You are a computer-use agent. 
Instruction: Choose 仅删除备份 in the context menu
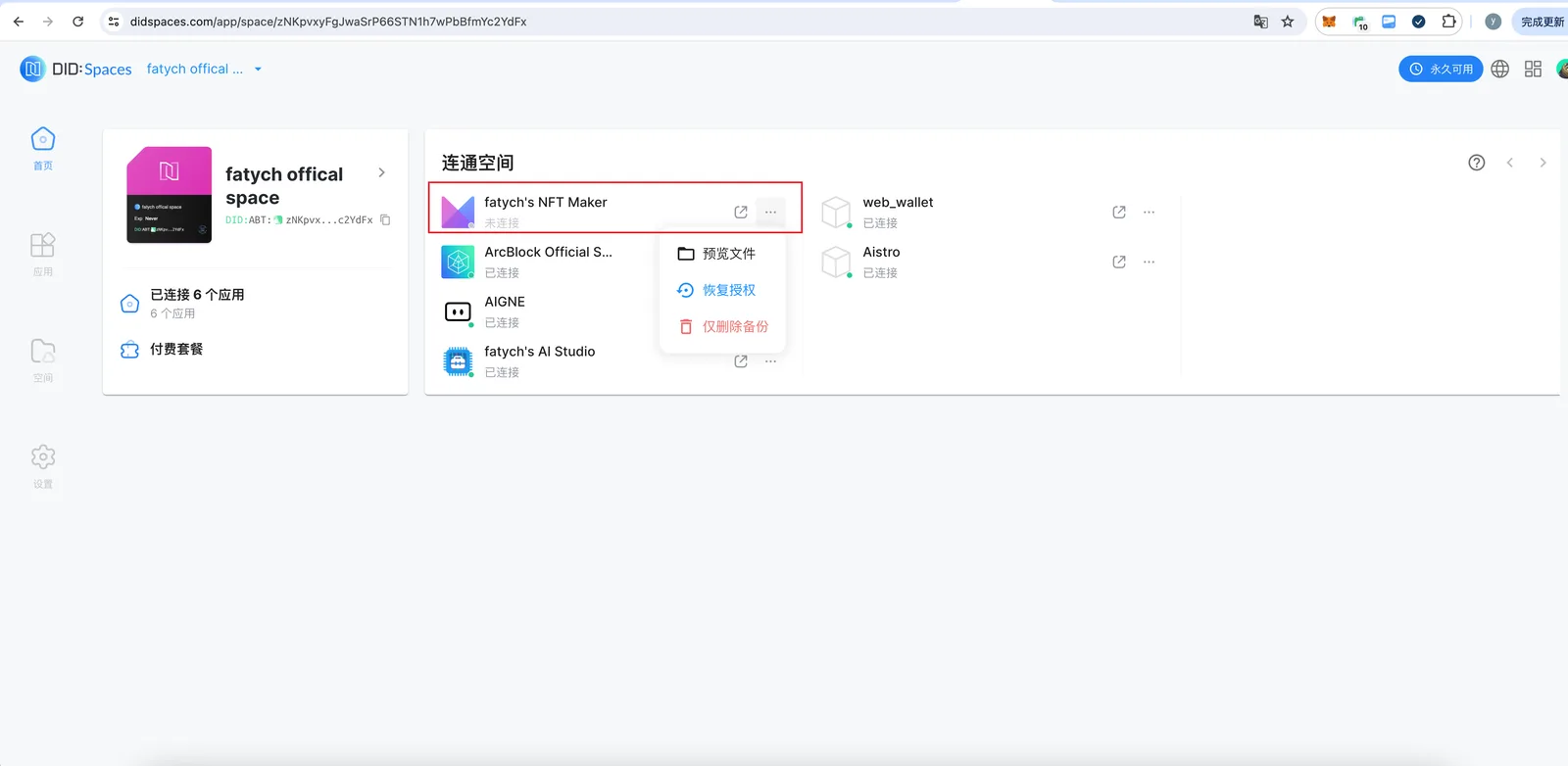pos(723,326)
